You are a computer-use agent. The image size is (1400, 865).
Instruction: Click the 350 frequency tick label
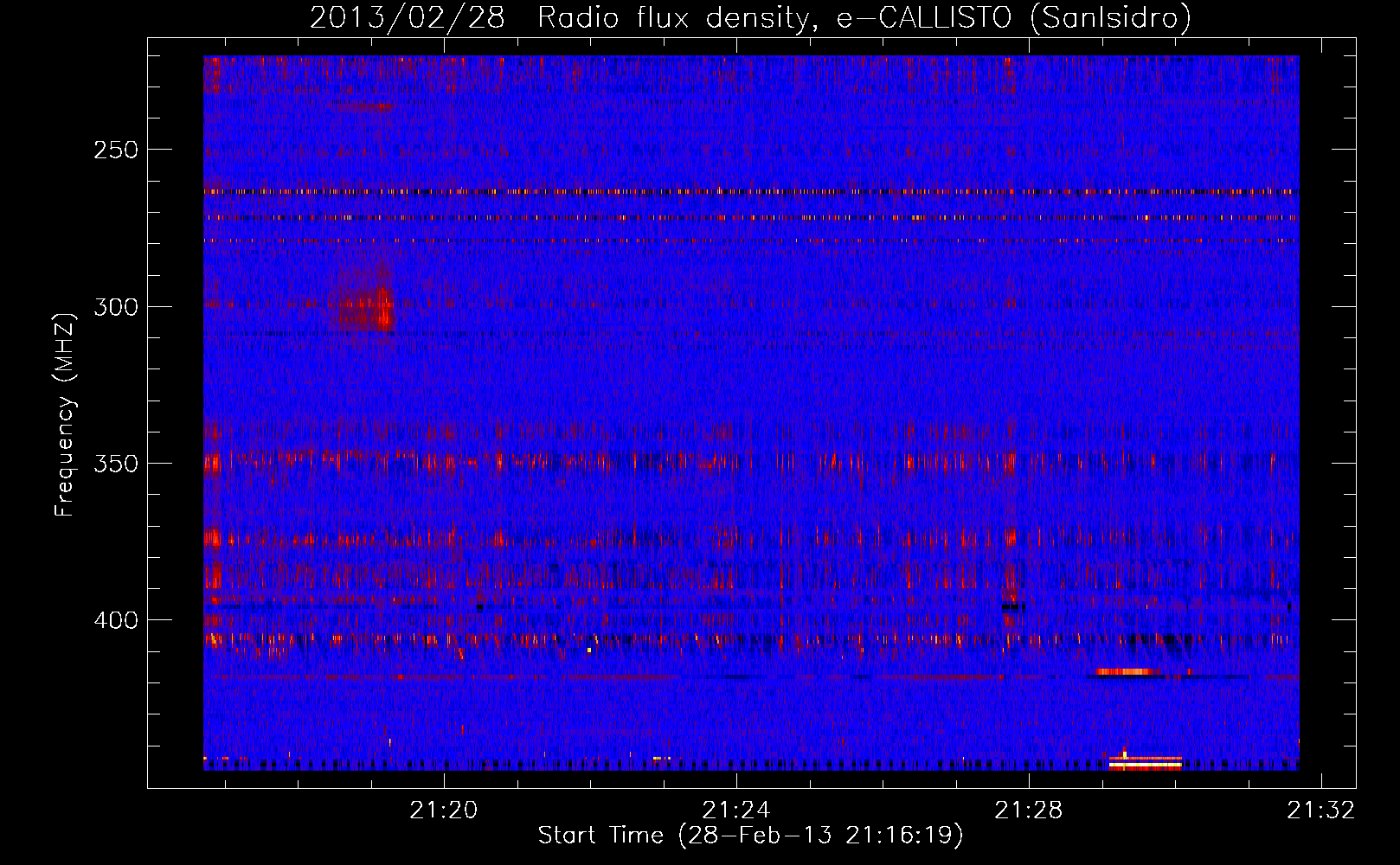pos(116,464)
